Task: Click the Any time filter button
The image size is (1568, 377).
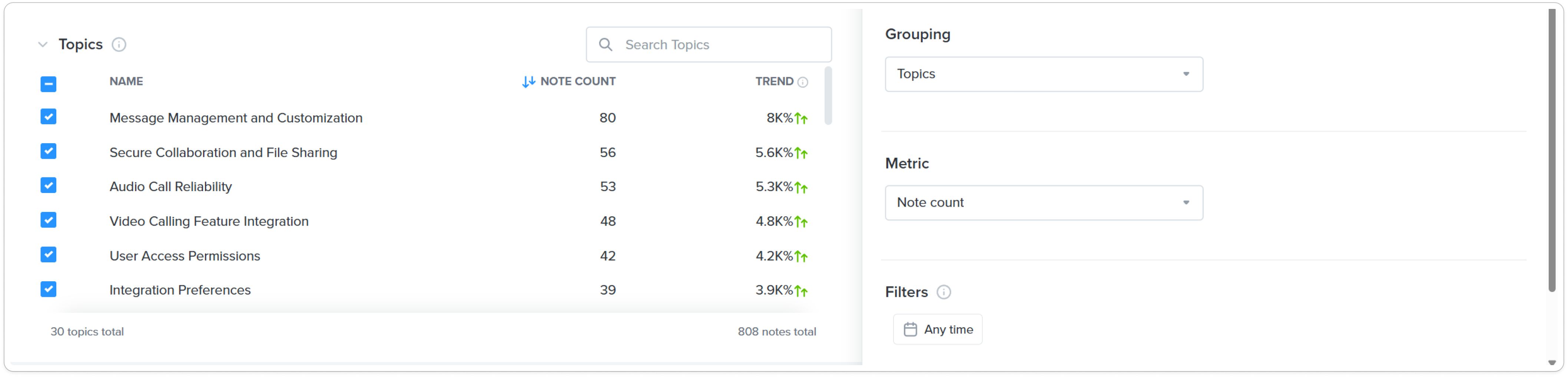Action: click(937, 329)
